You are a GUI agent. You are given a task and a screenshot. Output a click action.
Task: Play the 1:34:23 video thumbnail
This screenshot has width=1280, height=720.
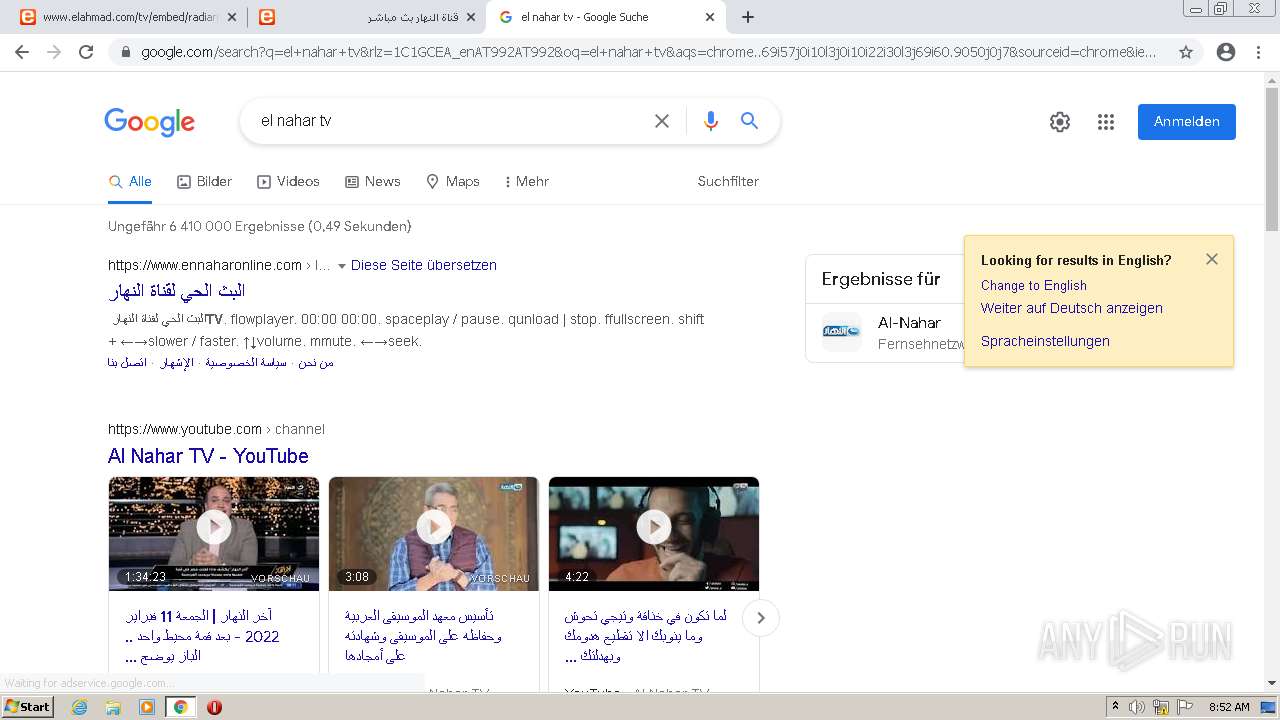point(214,534)
